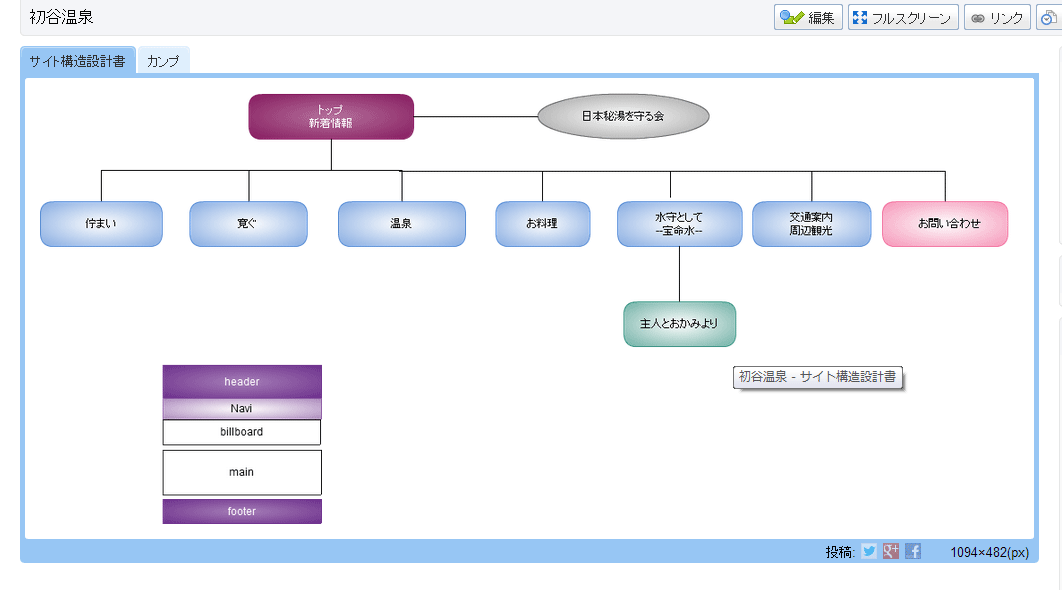Click the 温泉 page box
The width and height of the screenshot is (1062, 590).
[x=401, y=224]
